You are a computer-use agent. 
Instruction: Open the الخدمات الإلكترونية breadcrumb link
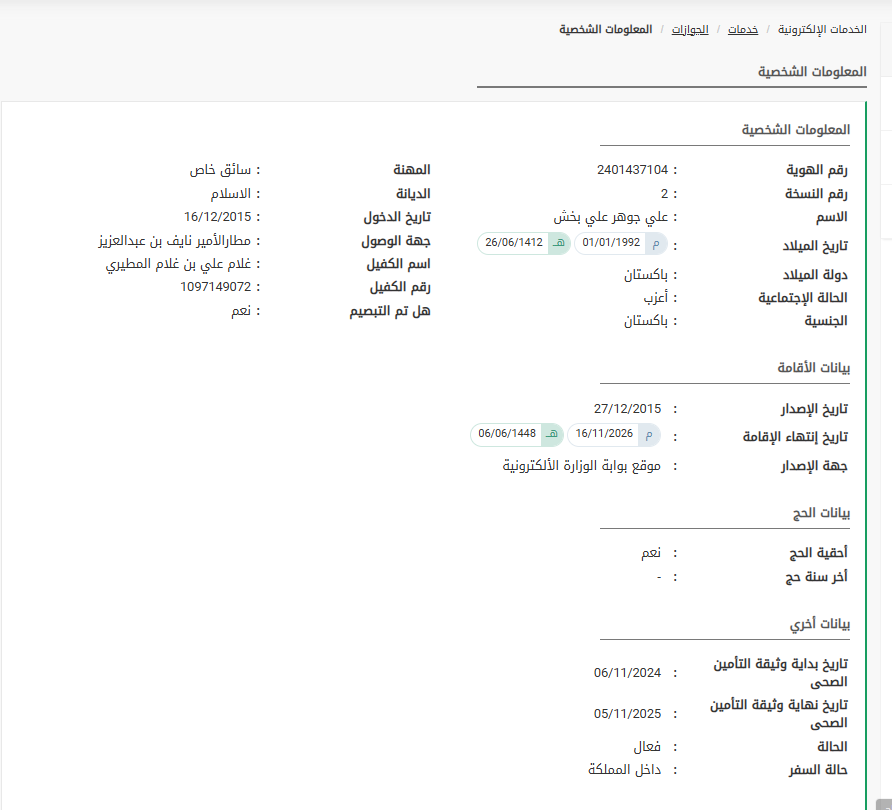click(822, 30)
